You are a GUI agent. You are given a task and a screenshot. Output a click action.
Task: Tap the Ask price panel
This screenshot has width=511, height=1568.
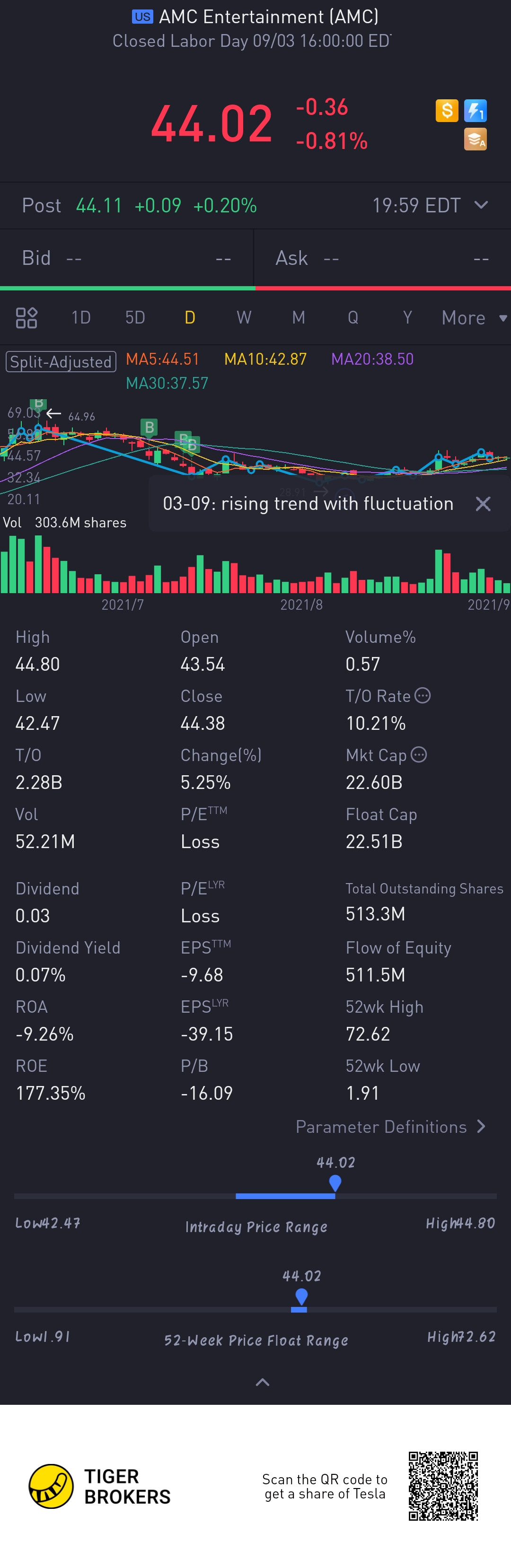click(382, 258)
